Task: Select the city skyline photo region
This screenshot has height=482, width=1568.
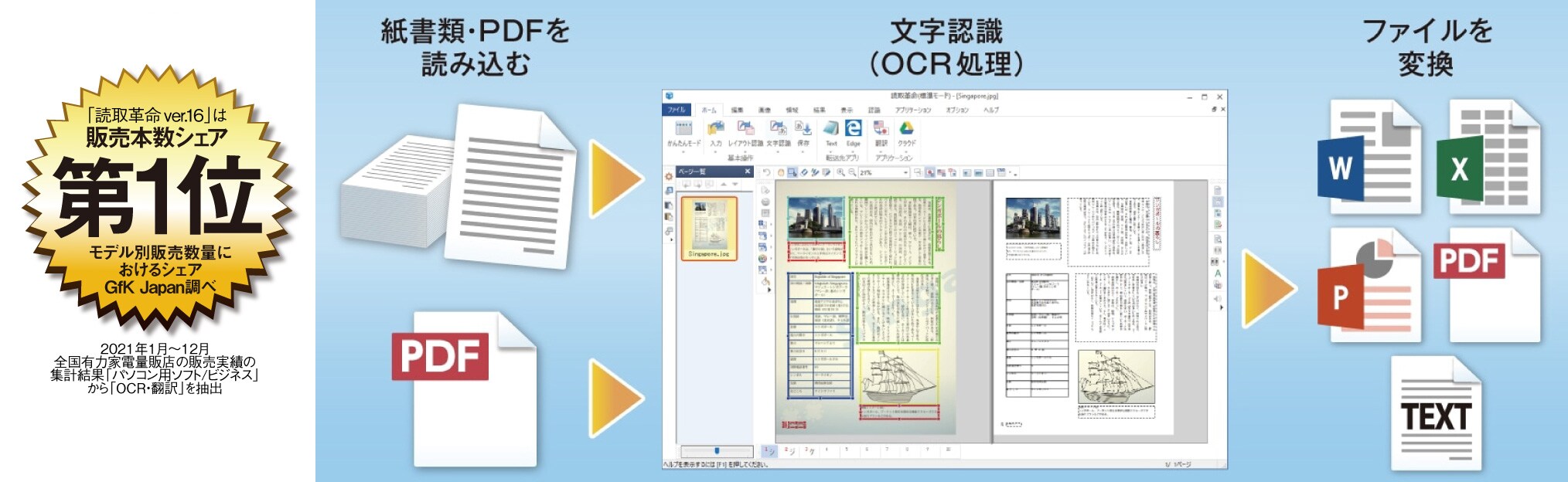Action: coord(816,217)
